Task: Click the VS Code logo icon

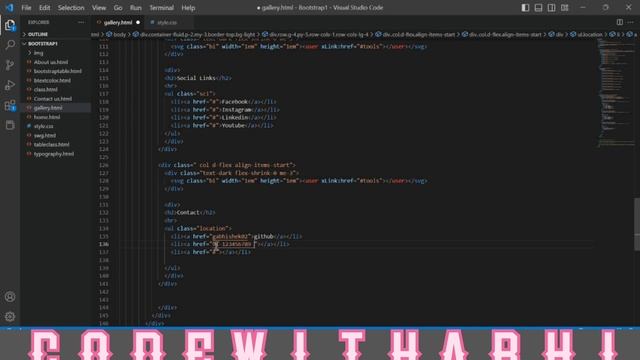Action: point(9,7)
